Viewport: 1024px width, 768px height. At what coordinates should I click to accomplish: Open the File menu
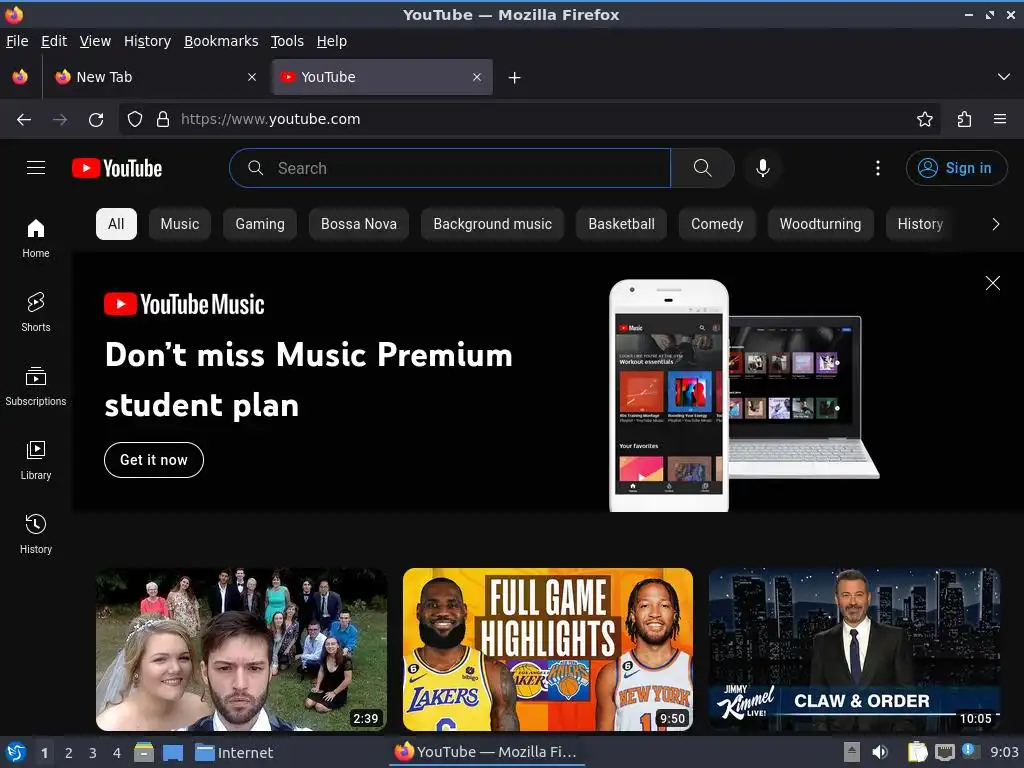(17, 41)
